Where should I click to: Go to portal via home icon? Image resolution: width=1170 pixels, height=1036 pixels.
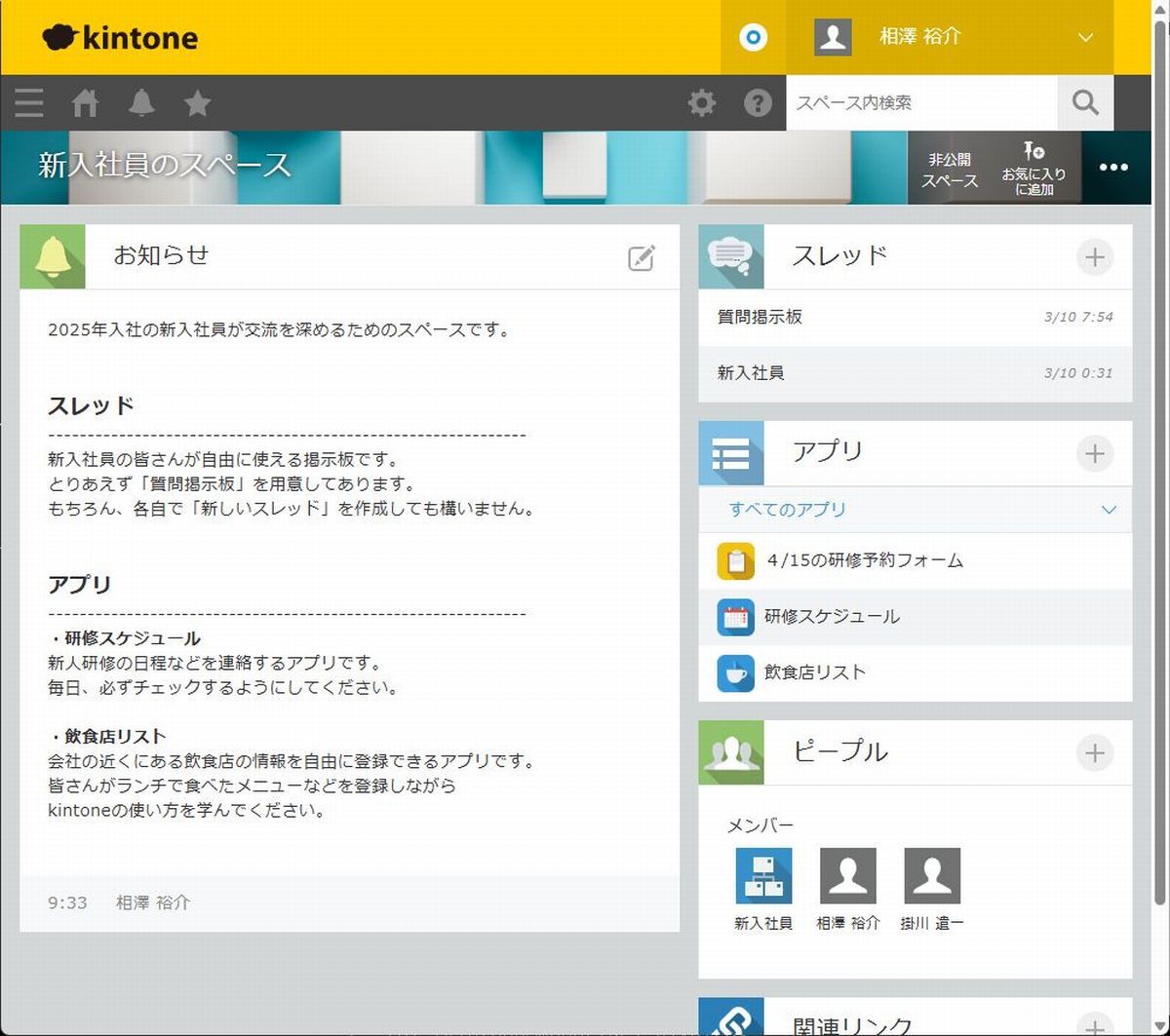point(85,102)
